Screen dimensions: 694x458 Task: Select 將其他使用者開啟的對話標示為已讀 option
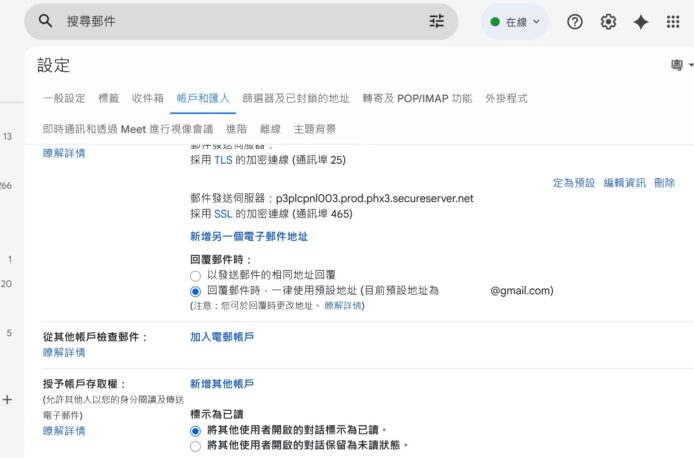[196, 429]
